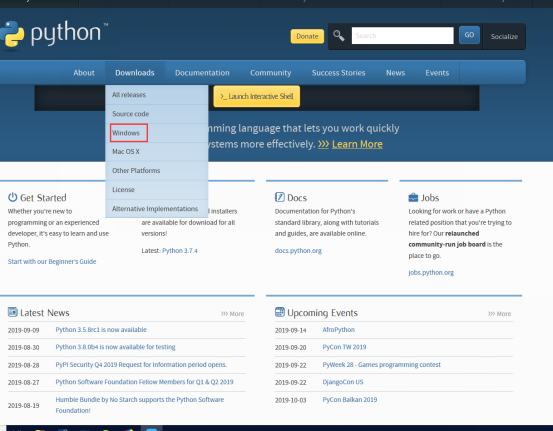Open the Downloads menu
Image resolution: width=553 pixels, height=431 pixels.
tap(135, 73)
